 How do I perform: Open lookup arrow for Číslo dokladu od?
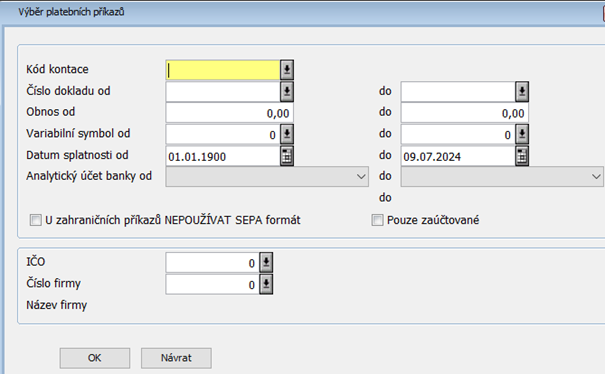coord(287,91)
